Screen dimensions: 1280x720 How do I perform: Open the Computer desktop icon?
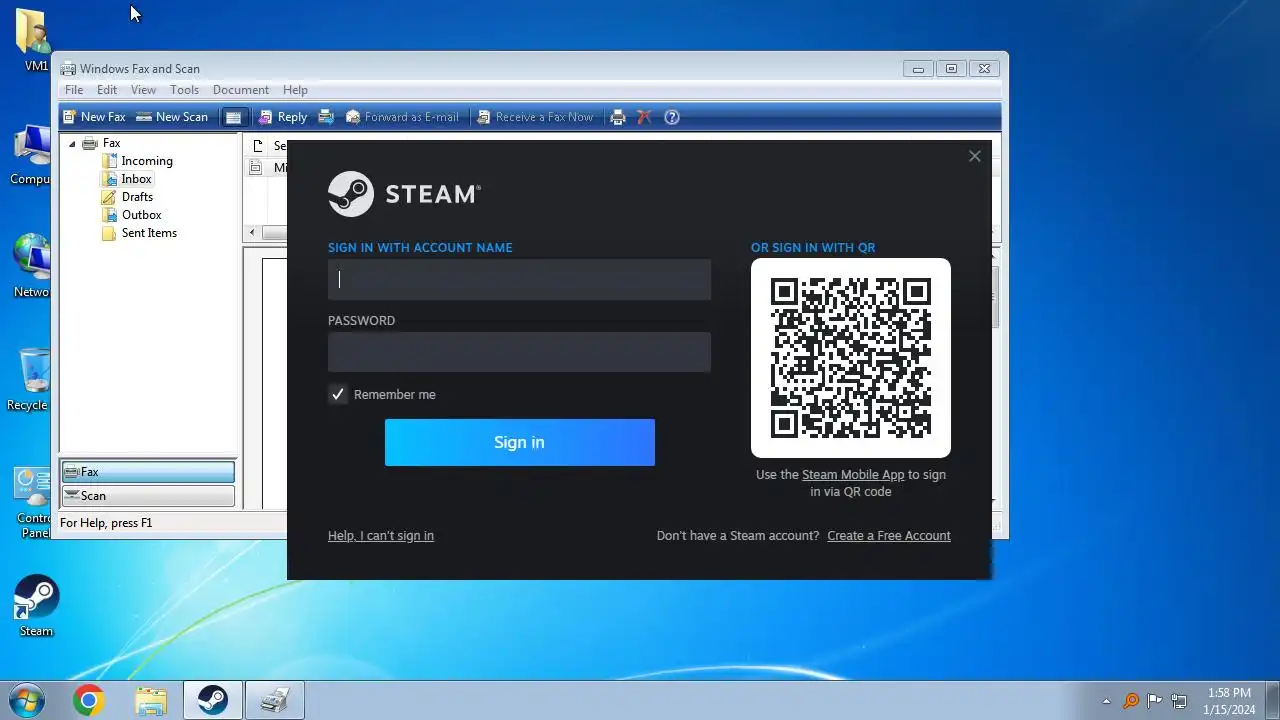point(31,155)
